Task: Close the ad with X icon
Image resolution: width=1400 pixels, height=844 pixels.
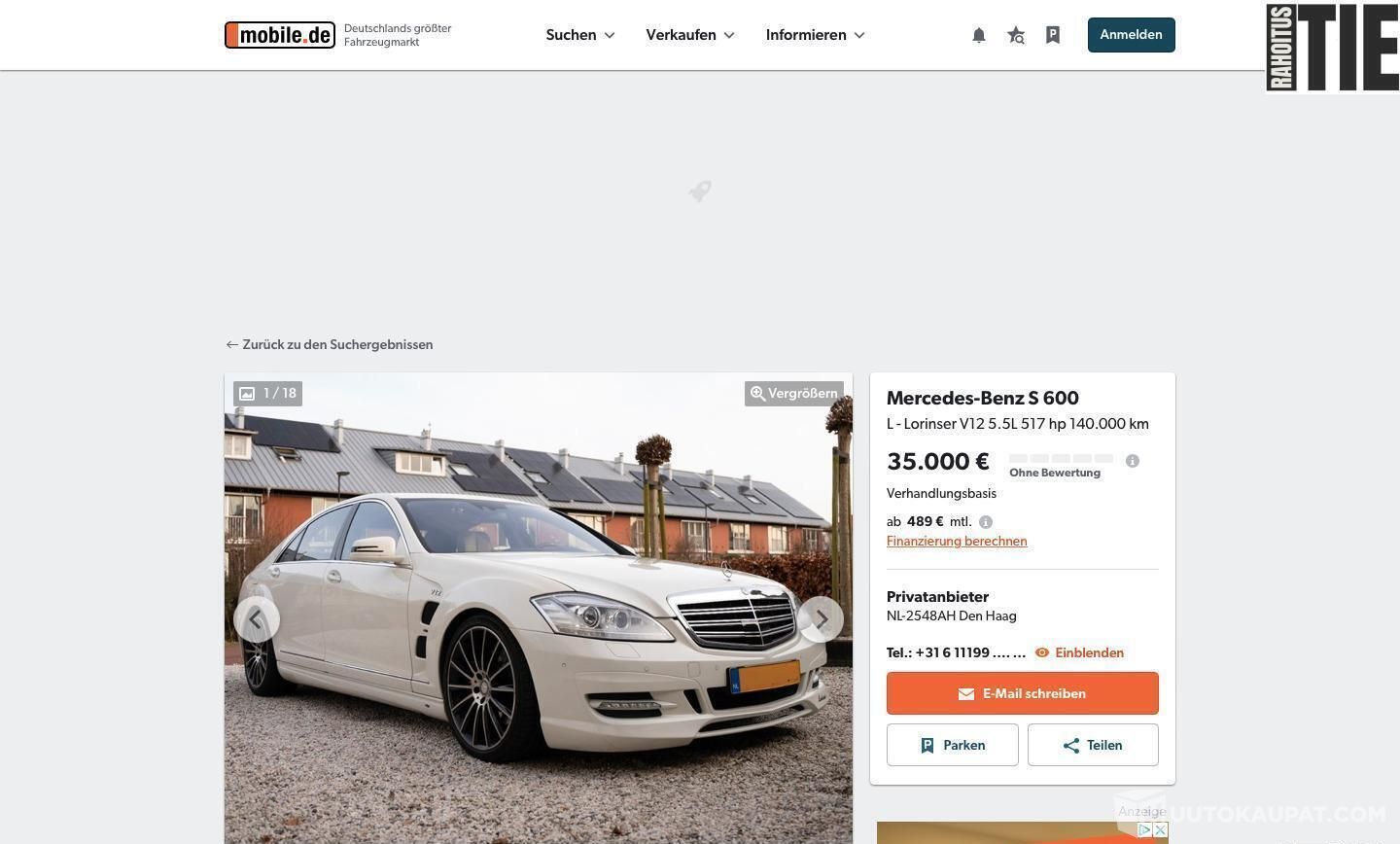Action: coord(1160,829)
